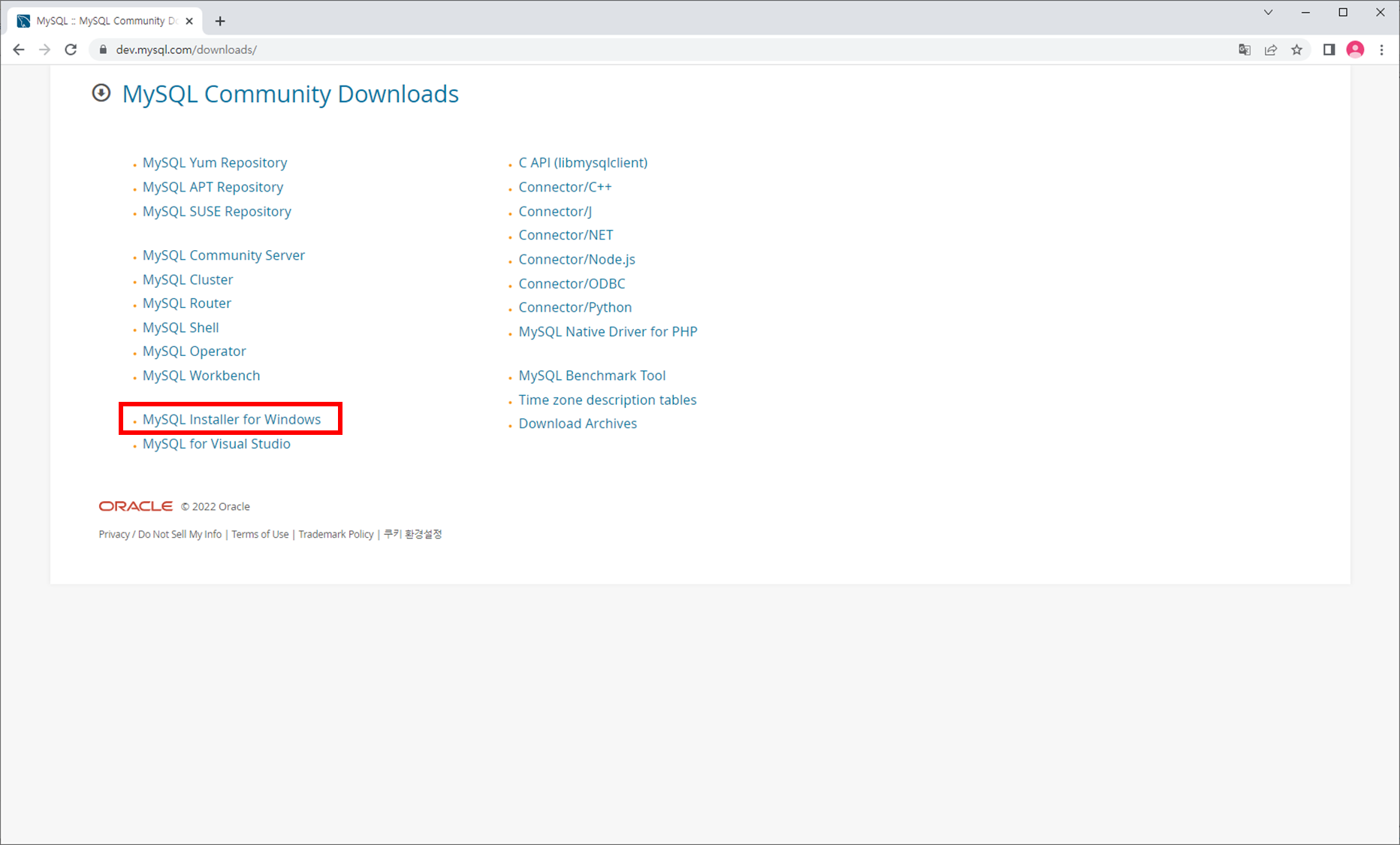Open Terms of Use footer link
Image resolution: width=1400 pixels, height=845 pixels.
pos(260,534)
